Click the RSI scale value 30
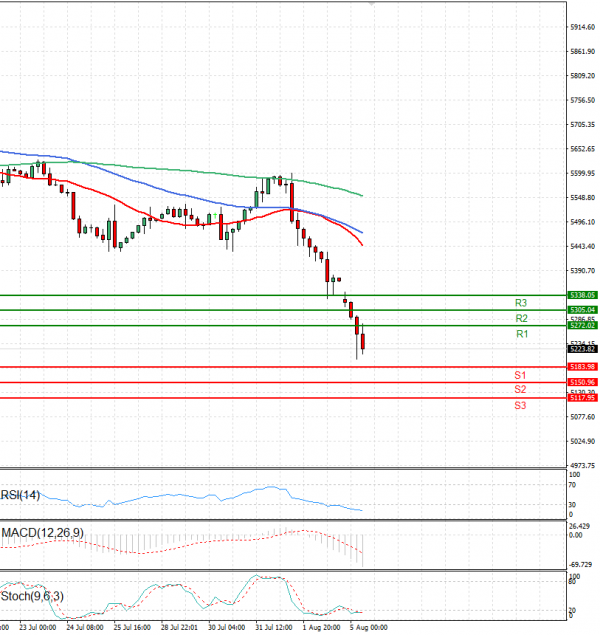The image size is (600, 635). point(572,505)
